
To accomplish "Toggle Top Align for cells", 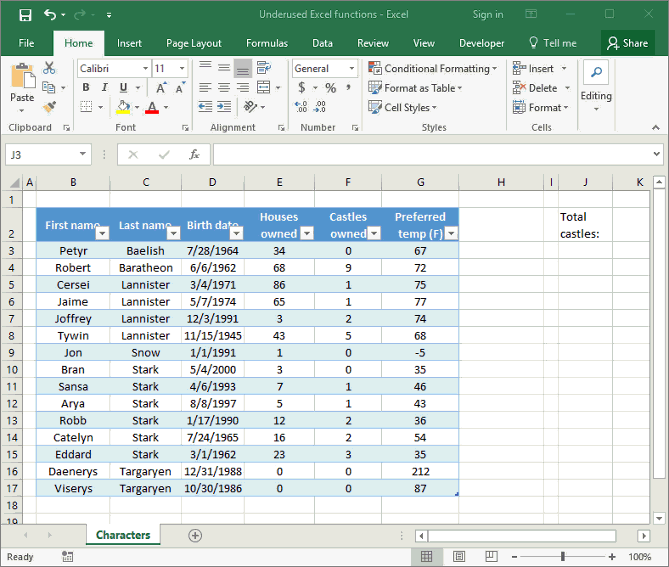I will pyautogui.click(x=205, y=68).
